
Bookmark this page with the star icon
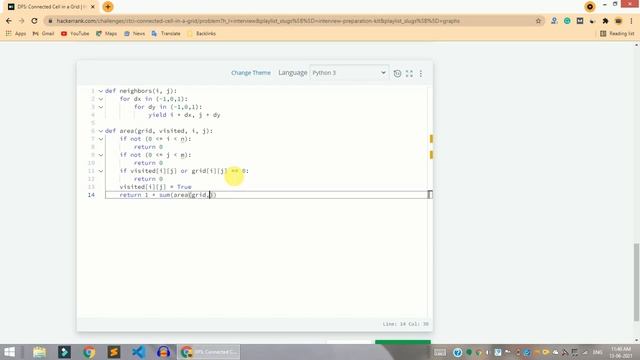[x=538, y=21]
